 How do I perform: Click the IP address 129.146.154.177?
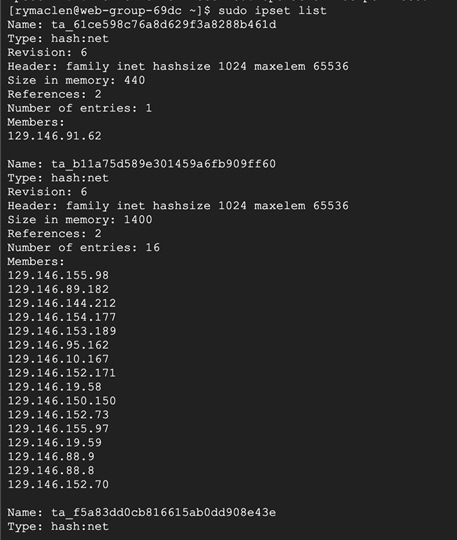(x=62, y=317)
